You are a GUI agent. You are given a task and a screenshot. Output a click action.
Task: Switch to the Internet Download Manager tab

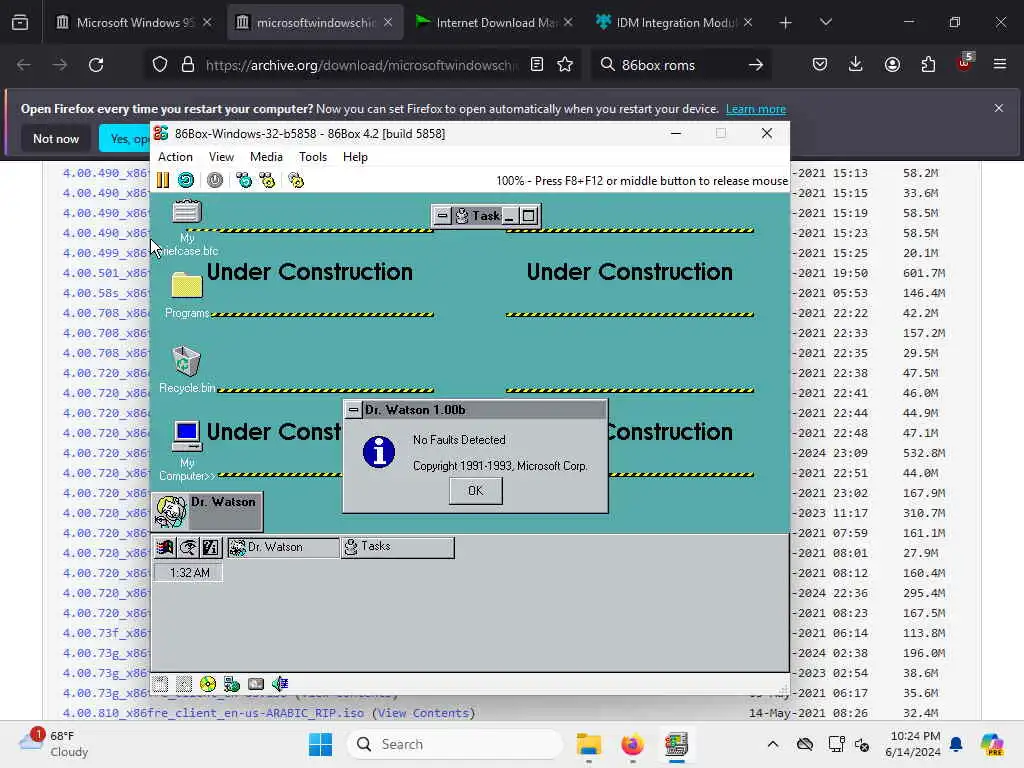point(492,22)
